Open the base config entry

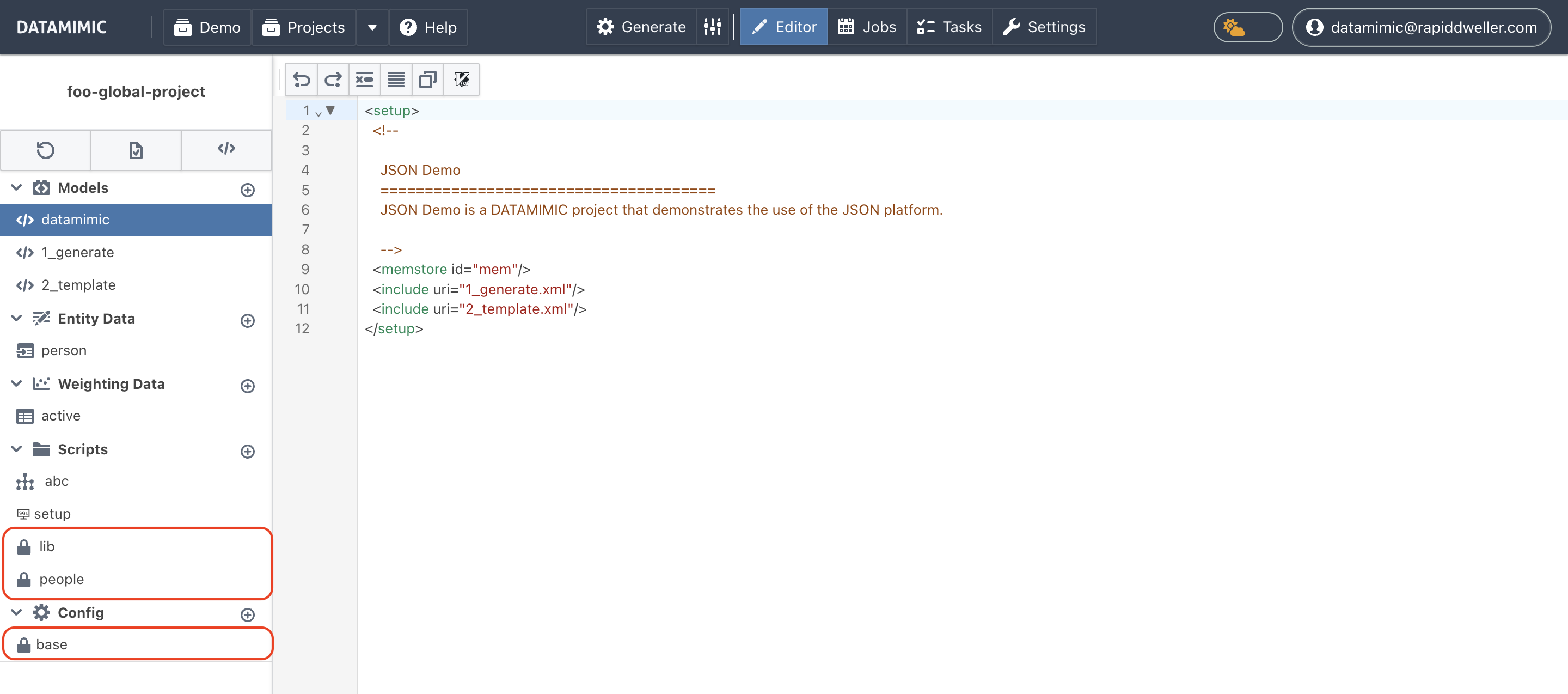pos(136,644)
